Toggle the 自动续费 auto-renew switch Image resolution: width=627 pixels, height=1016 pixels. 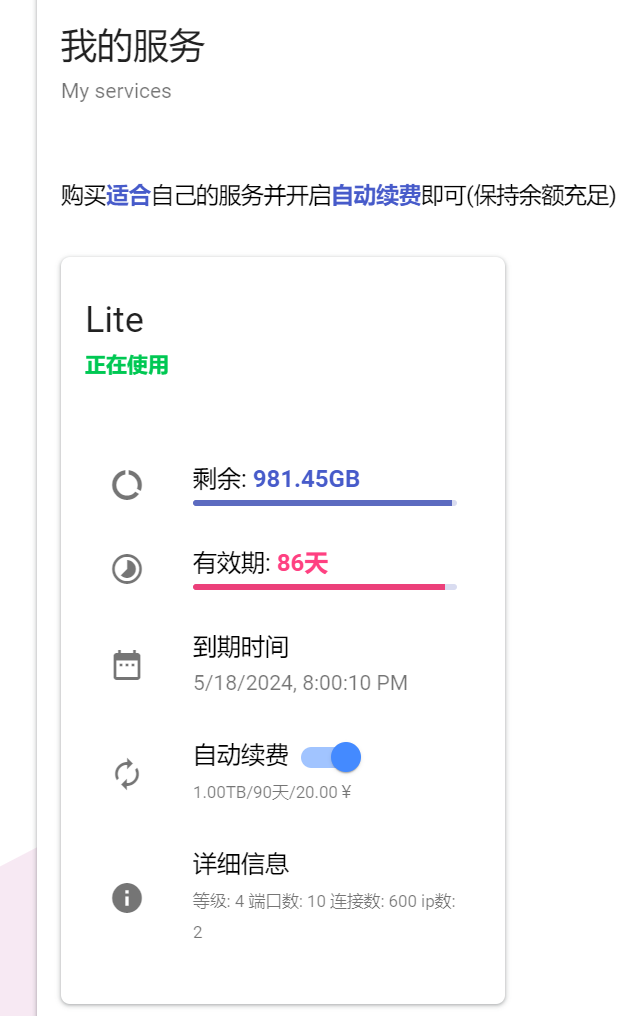pos(332,757)
